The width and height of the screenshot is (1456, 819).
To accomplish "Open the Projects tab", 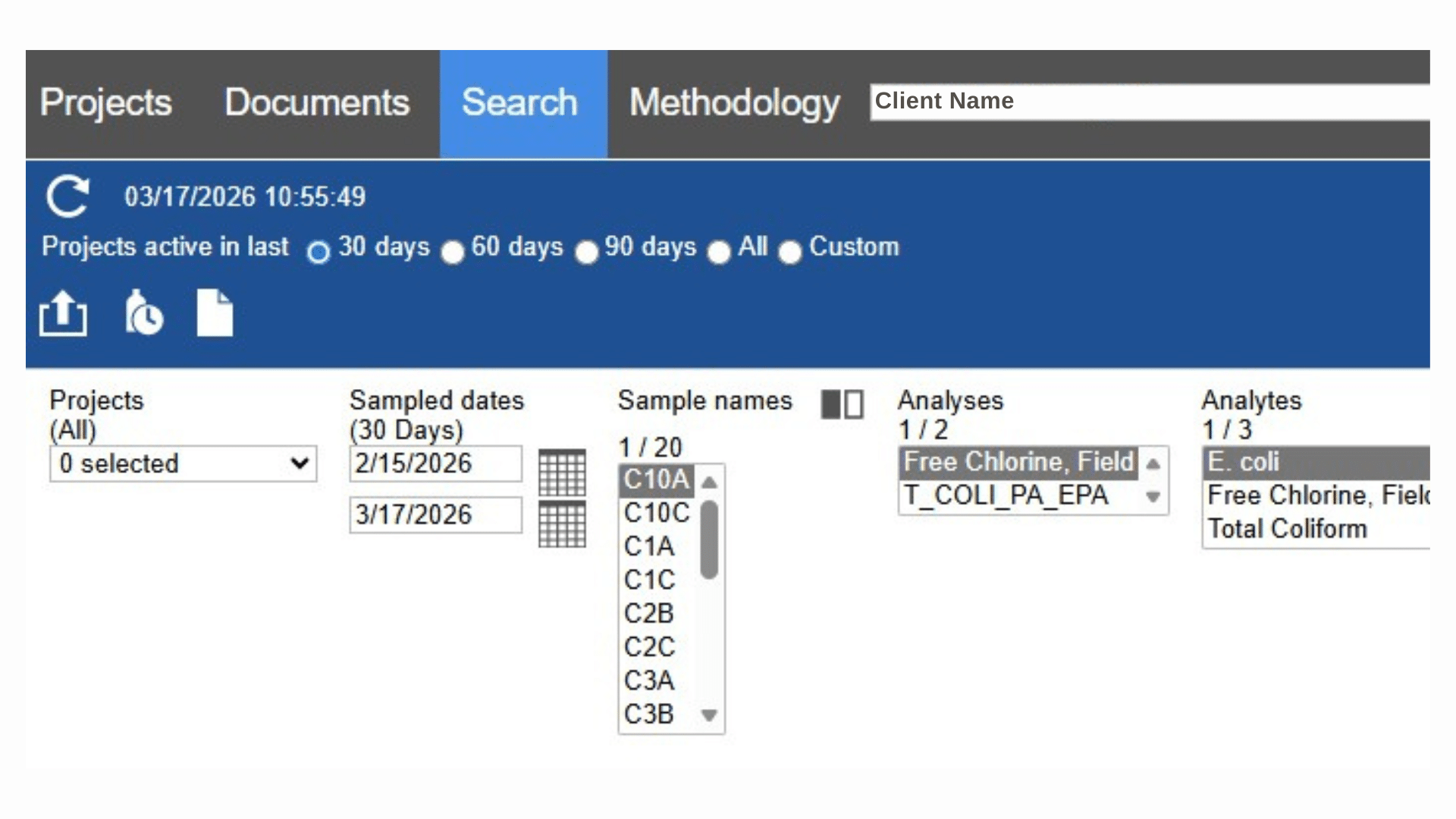I will coord(106,102).
